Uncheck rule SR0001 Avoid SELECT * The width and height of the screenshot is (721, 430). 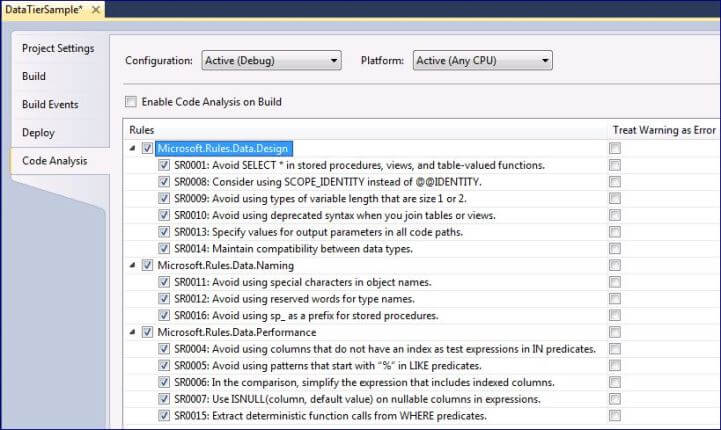(x=164, y=165)
